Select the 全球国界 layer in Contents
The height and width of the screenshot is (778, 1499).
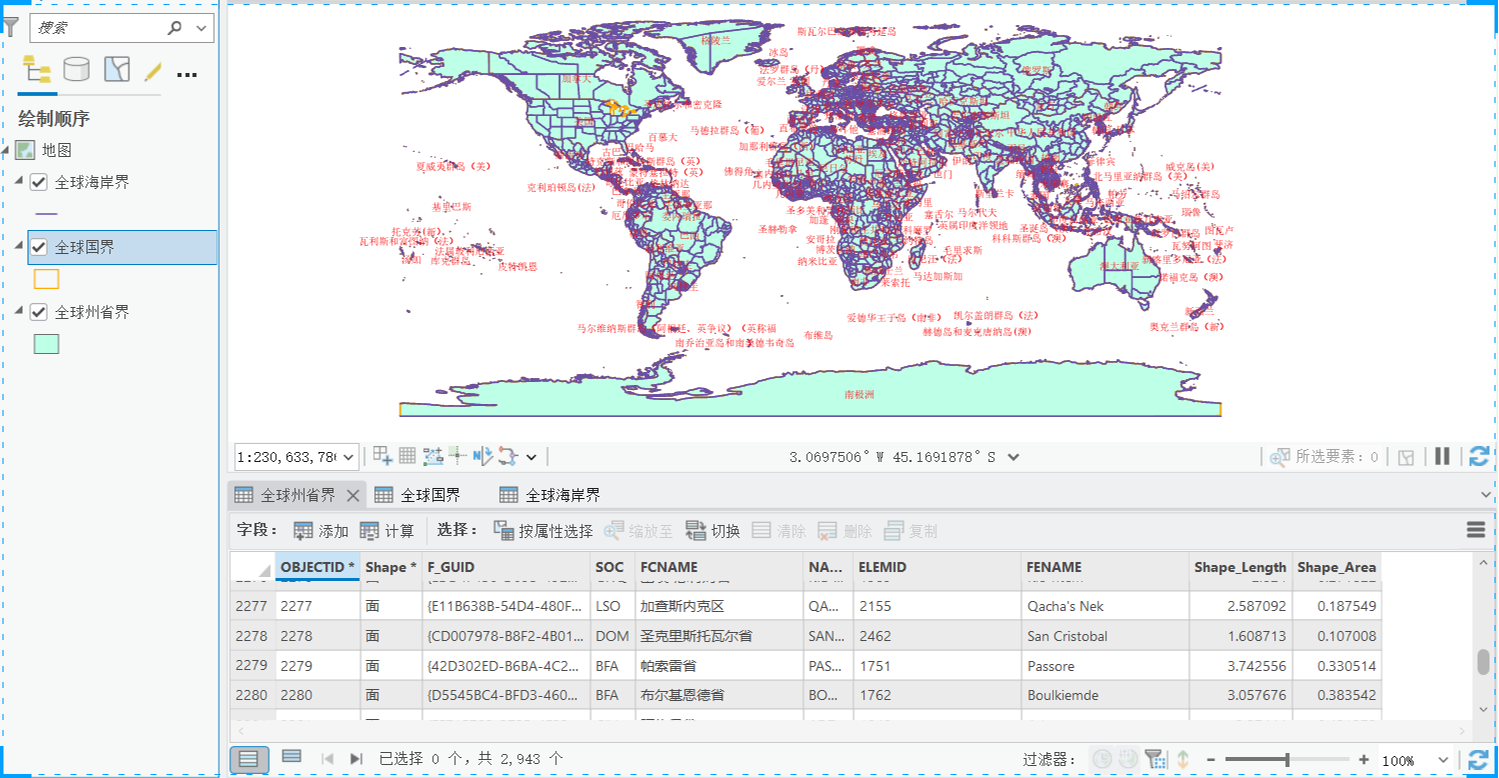122,247
